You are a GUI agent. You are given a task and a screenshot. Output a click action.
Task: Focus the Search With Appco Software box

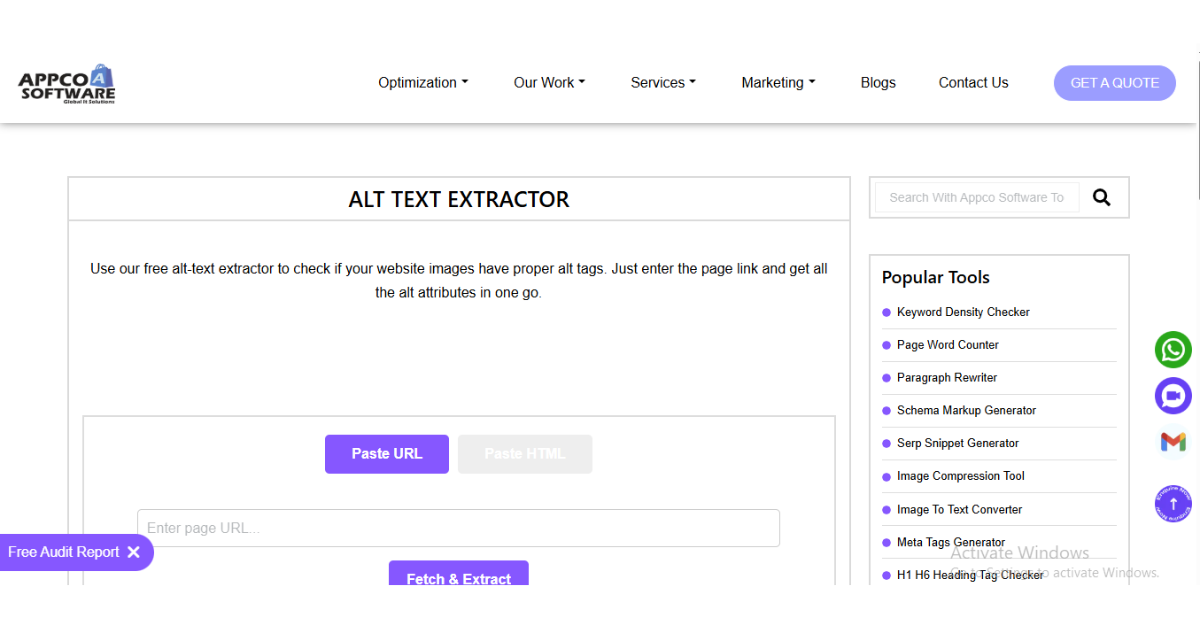[x=976, y=198]
